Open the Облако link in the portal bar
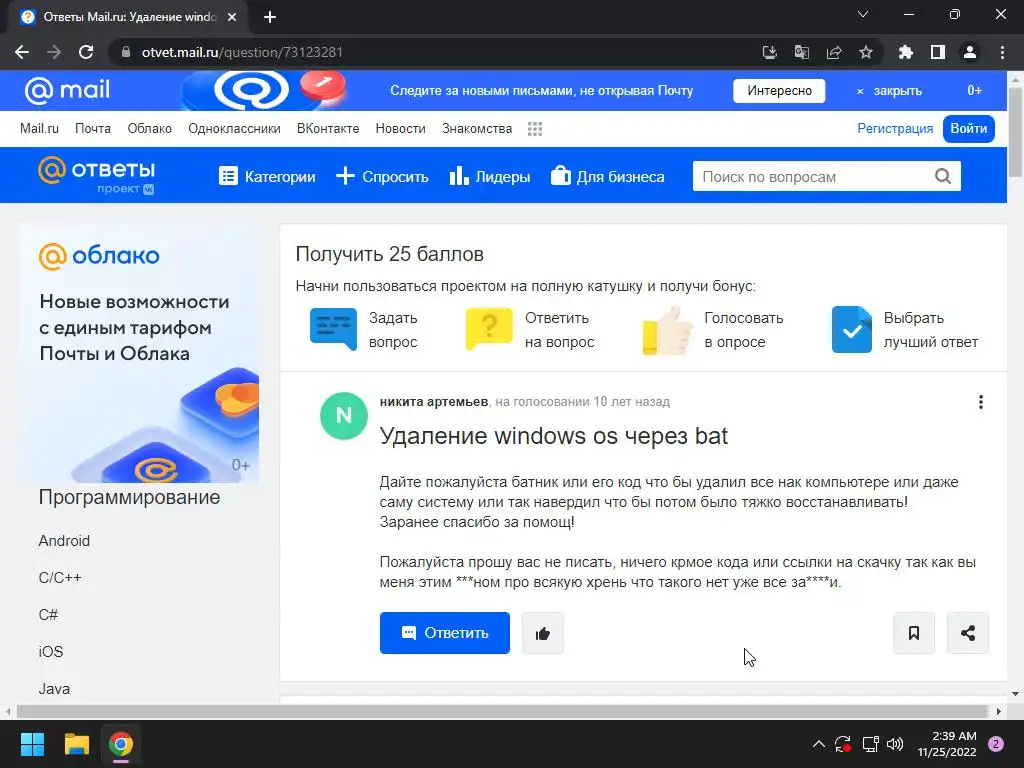 150,129
